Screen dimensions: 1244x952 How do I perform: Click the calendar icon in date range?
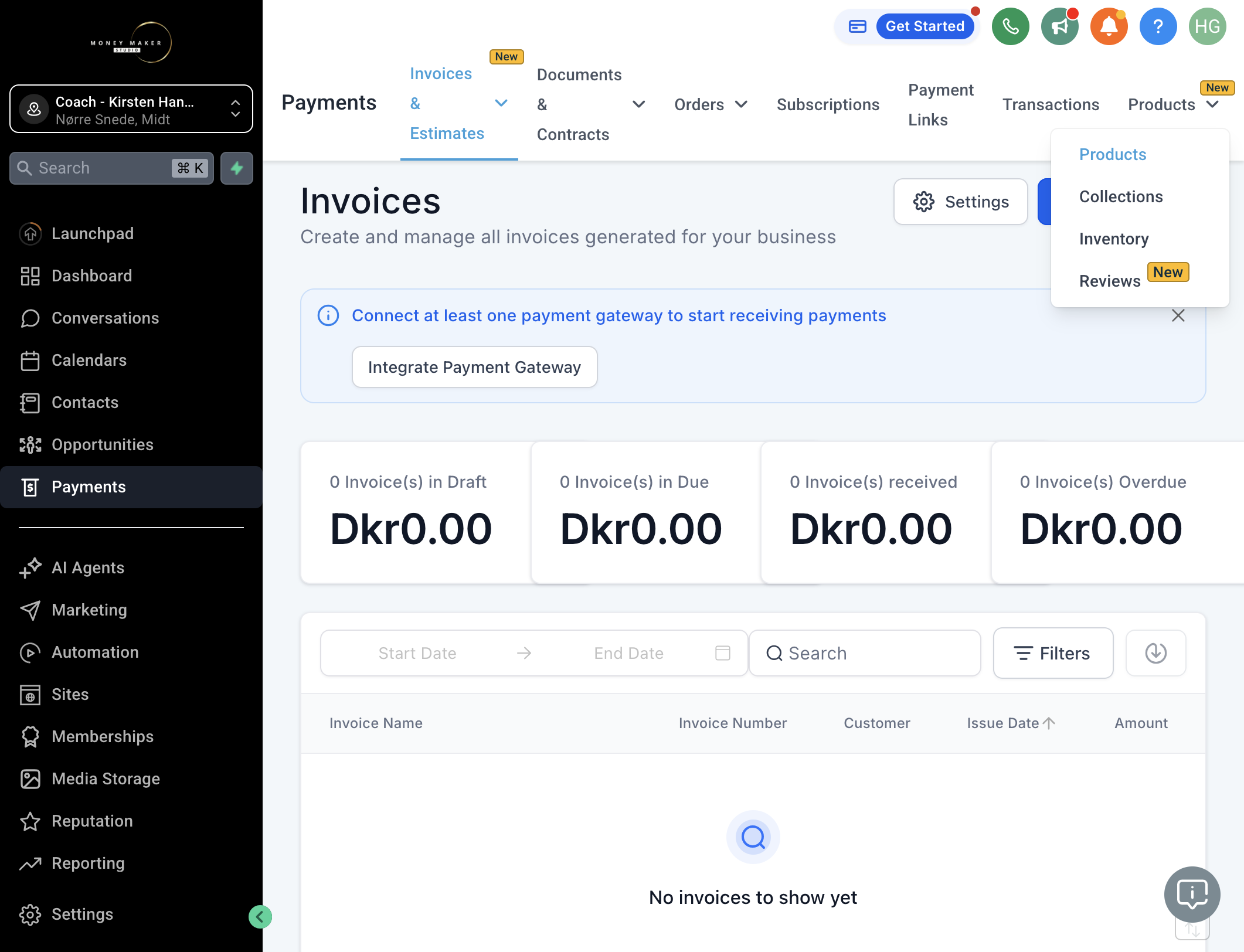(x=723, y=653)
